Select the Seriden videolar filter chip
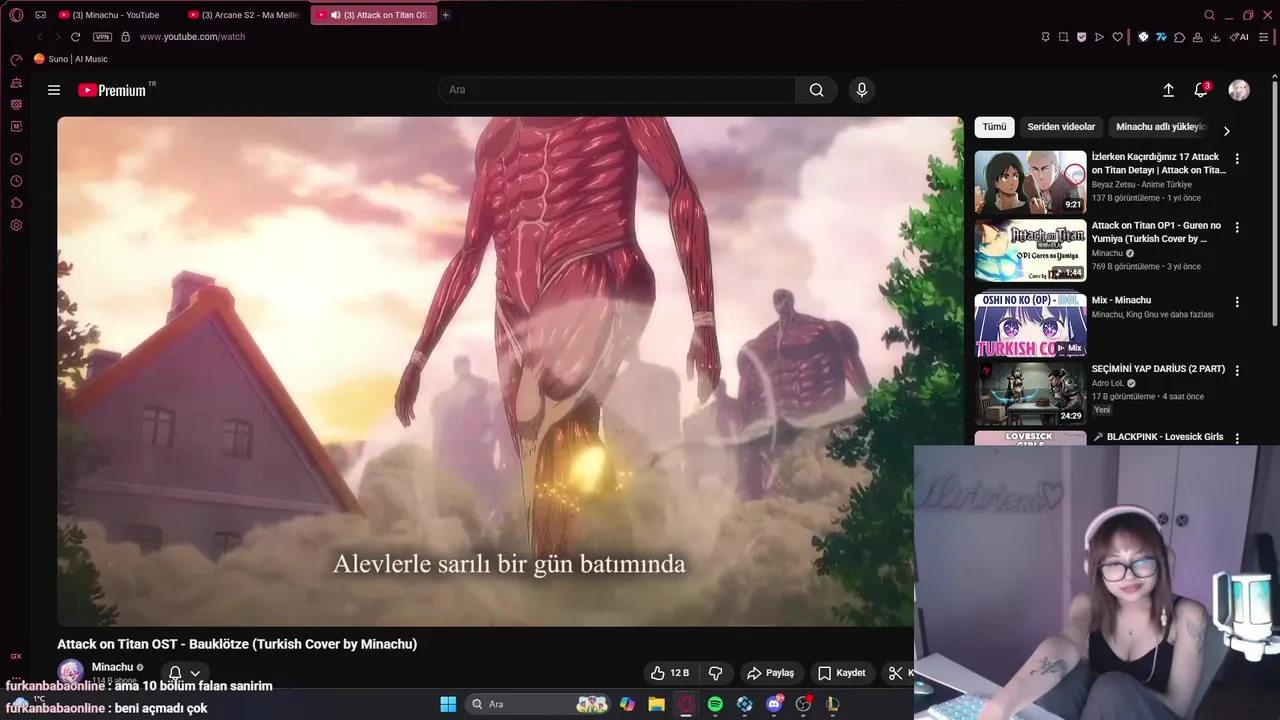This screenshot has width=1280, height=720. click(1061, 127)
